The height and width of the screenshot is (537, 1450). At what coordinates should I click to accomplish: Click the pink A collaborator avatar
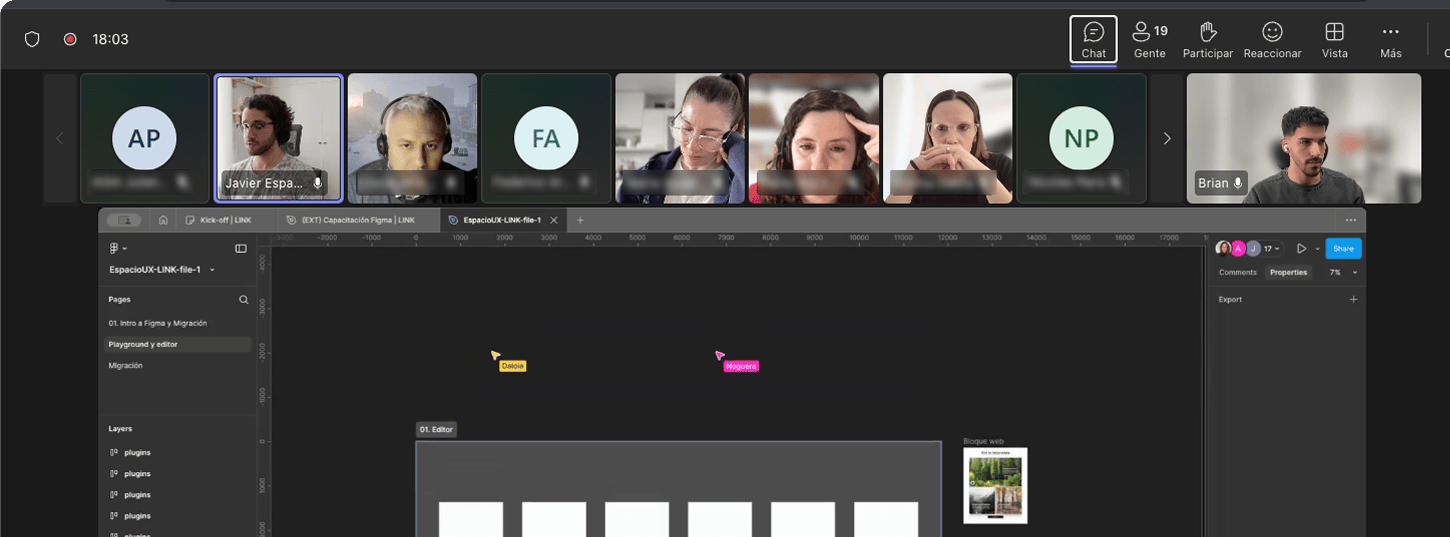click(x=1238, y=248)
